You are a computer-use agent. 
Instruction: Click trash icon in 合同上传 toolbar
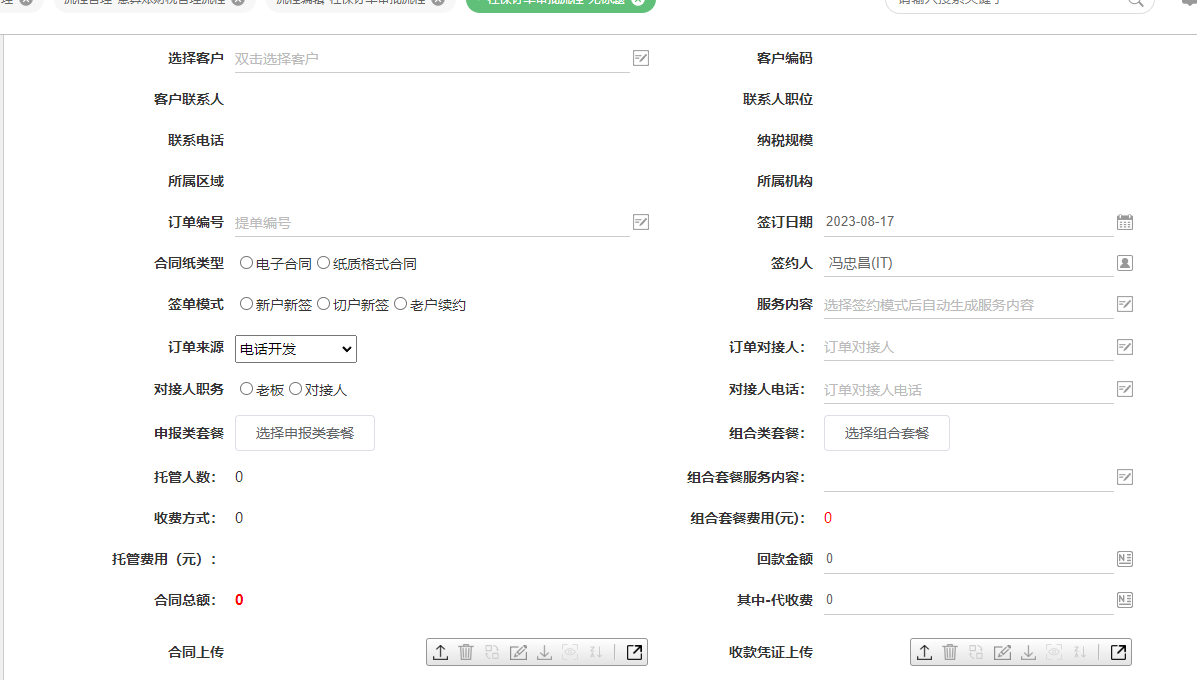click(466, 653)
